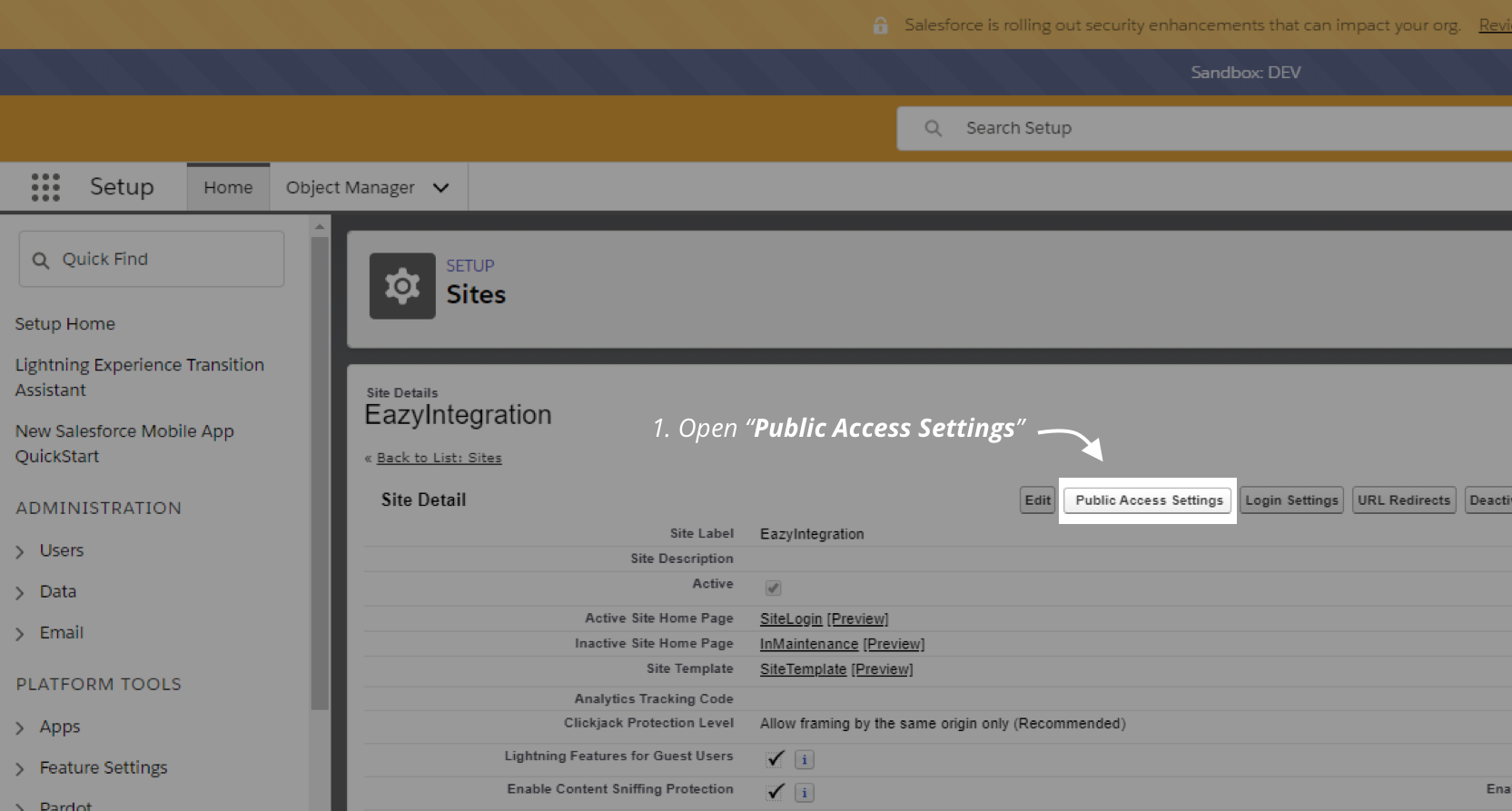This screenshot has width=1512, height=811.
Task: Click the Deactivate button
Action: [x=1489, y=500]
